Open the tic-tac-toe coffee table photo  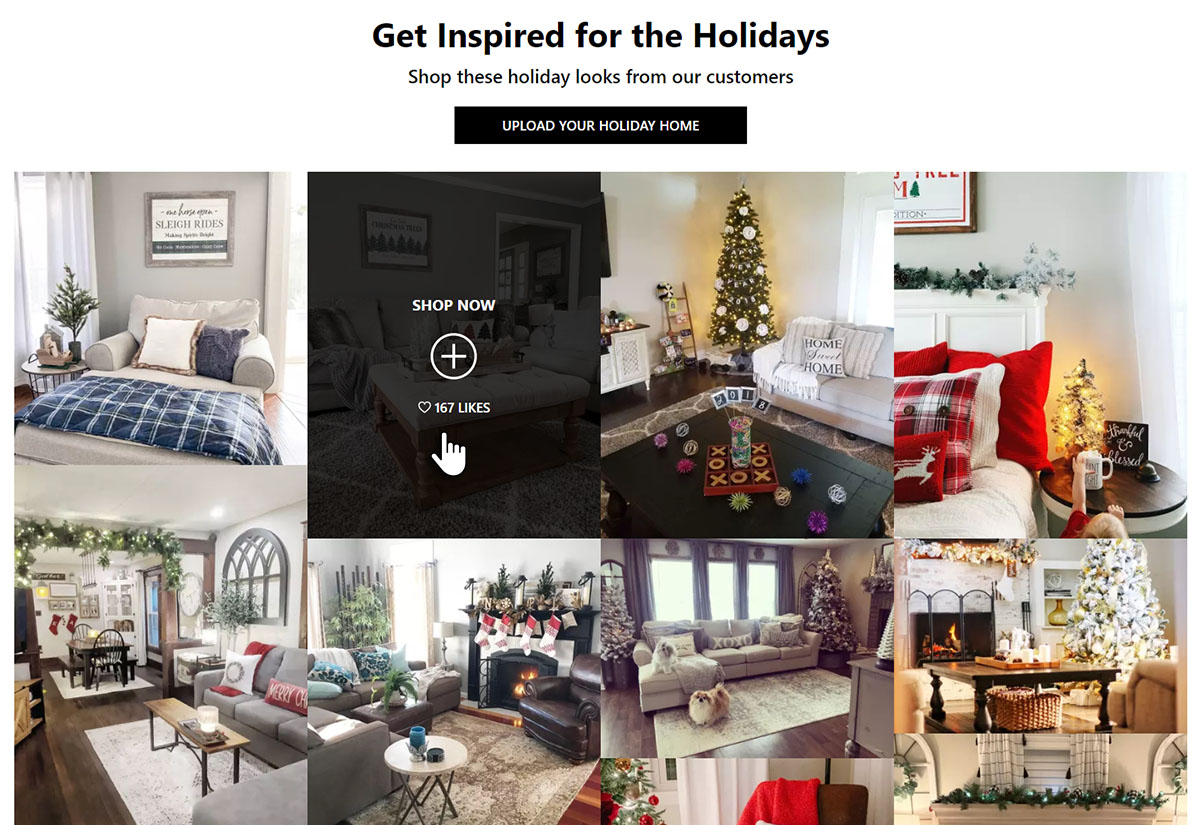(747, 355)
